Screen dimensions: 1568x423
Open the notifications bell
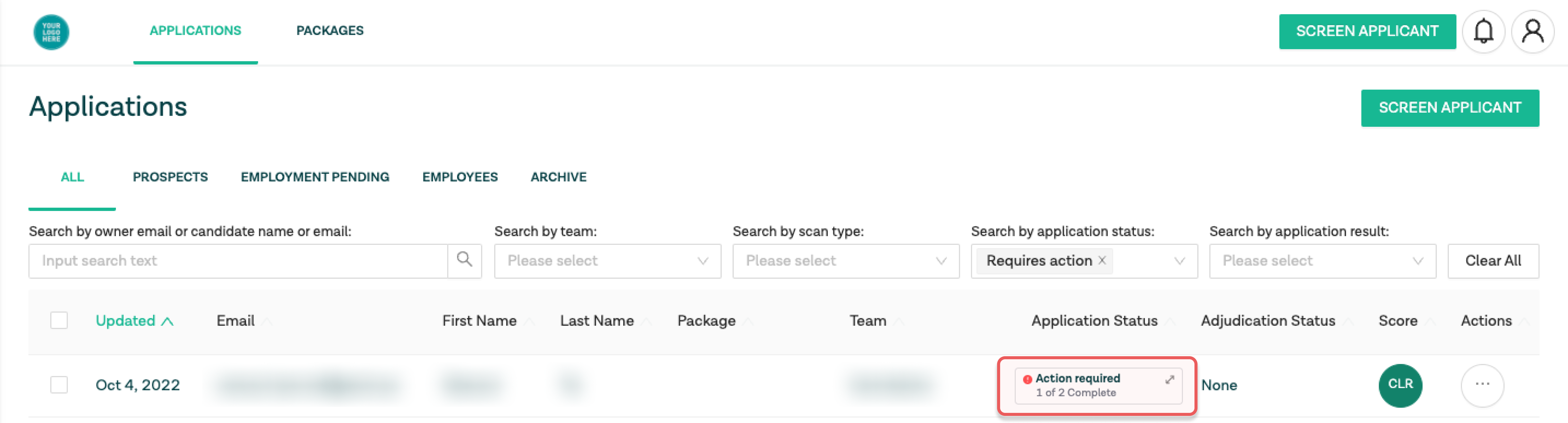(1483, 32)
